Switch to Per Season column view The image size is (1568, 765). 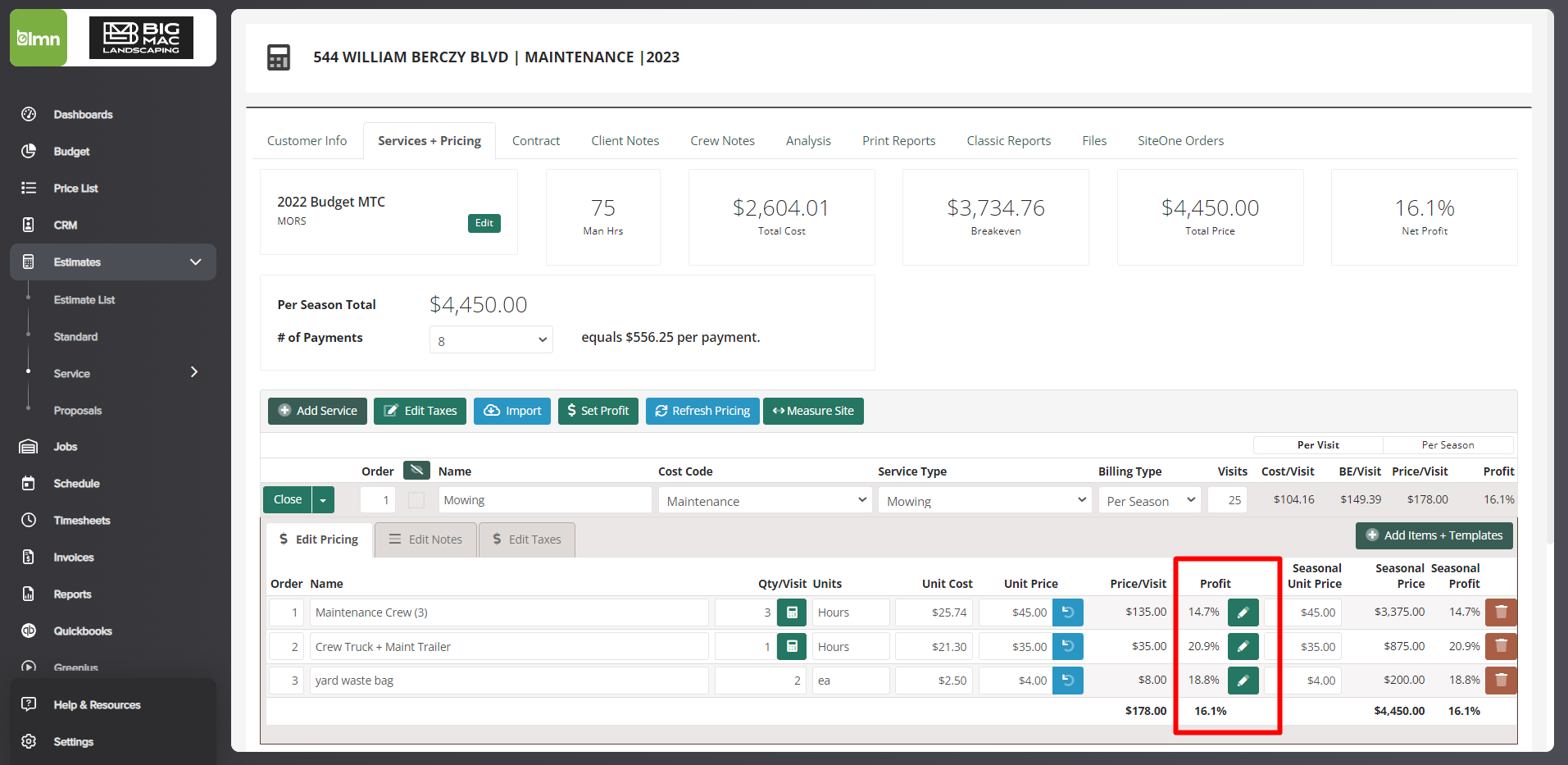pyautogui.click(x=1448, y=444)
